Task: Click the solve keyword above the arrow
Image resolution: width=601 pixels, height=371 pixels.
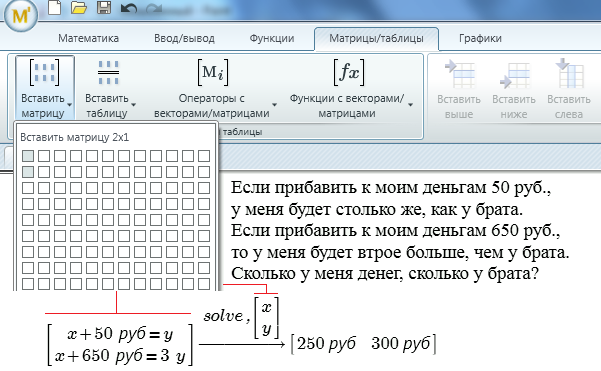Action: click(x=223, y=316)
